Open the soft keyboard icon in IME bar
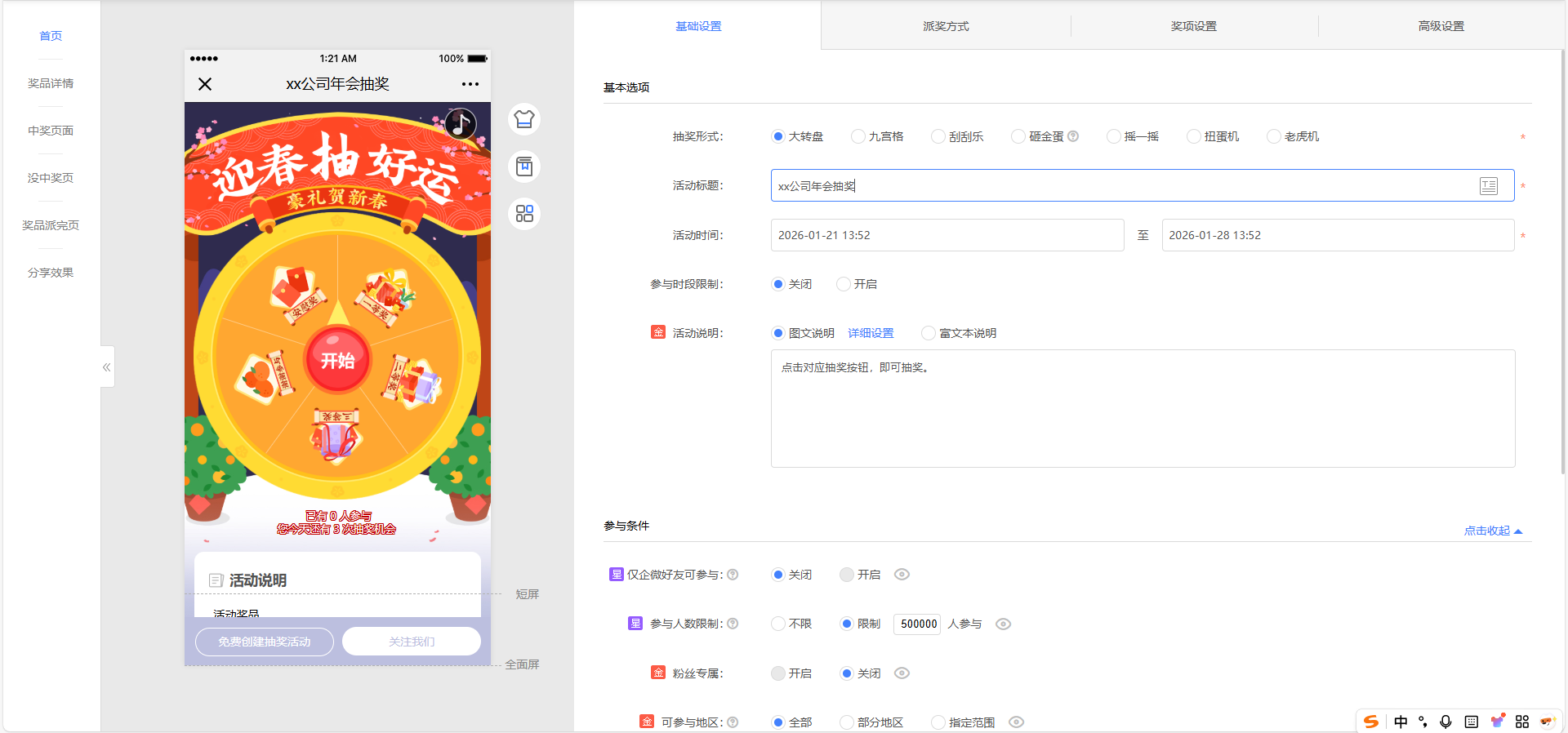 coord(1471,722)
